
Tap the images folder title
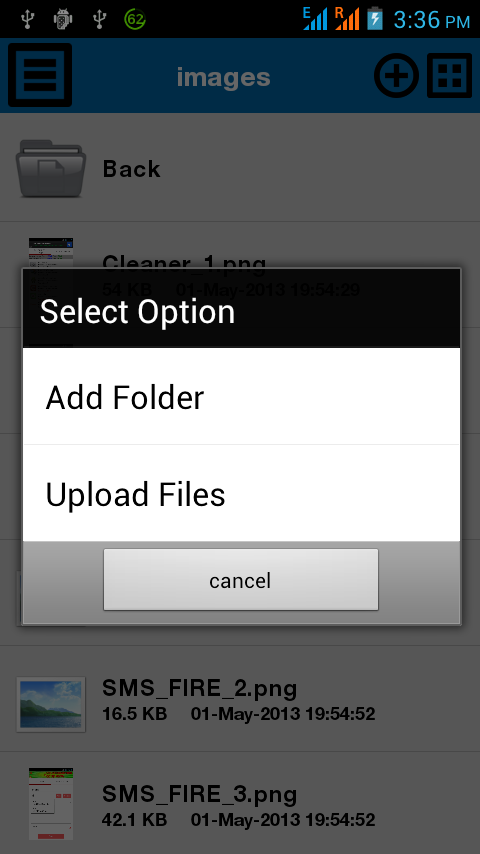(x=223, y=77)
